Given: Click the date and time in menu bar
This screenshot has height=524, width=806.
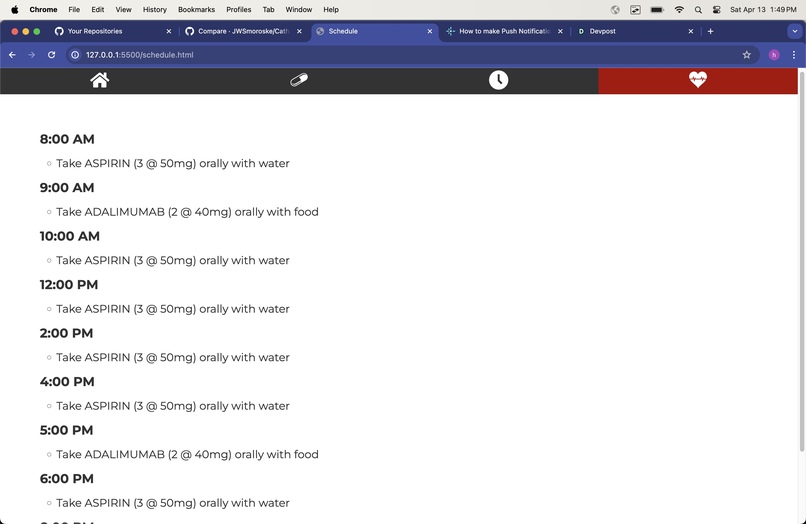Looking at the screenshot, I should tap(763, 9).
